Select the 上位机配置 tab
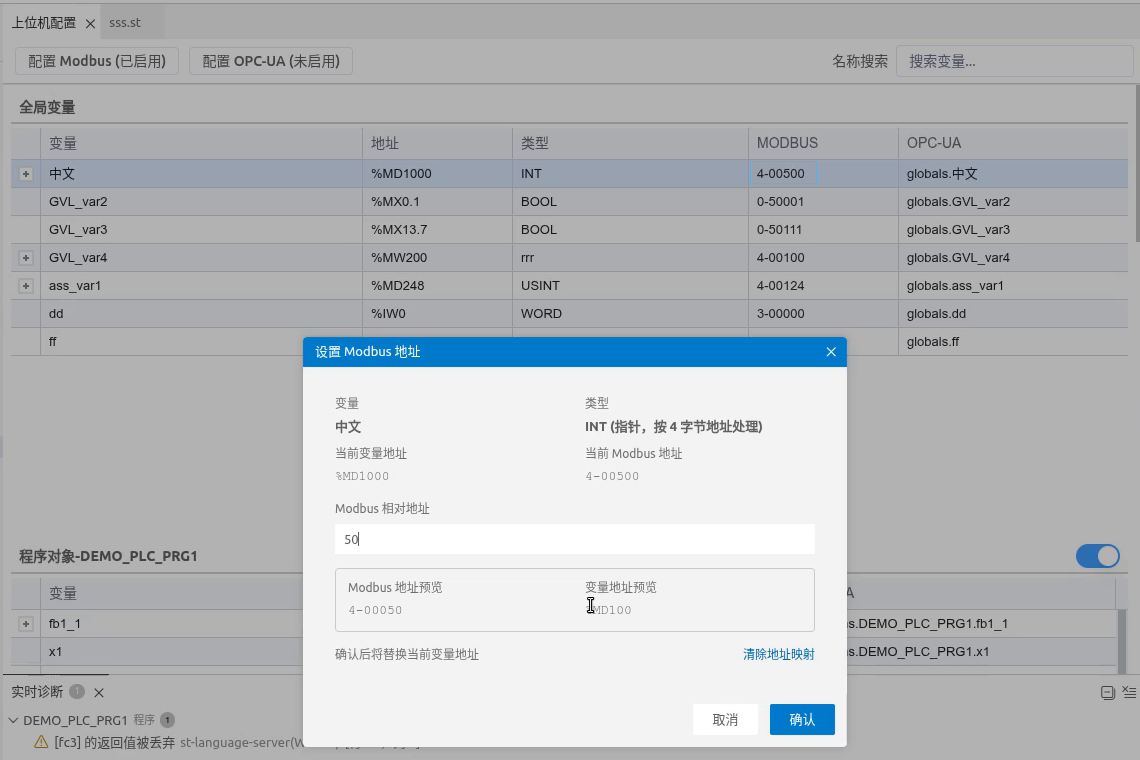1140x760 pixels. tap(44, 23)
